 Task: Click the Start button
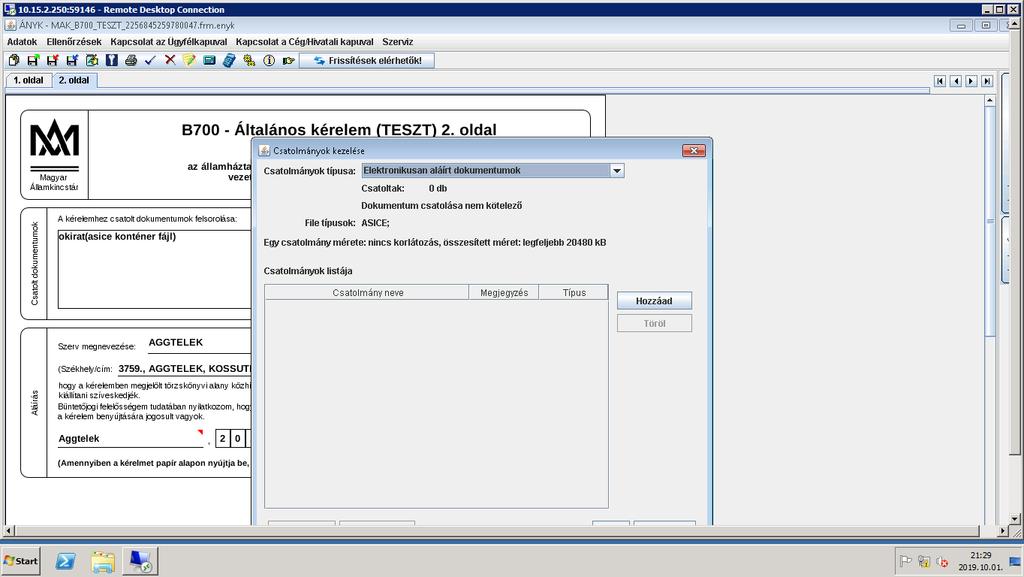point(21,561)
